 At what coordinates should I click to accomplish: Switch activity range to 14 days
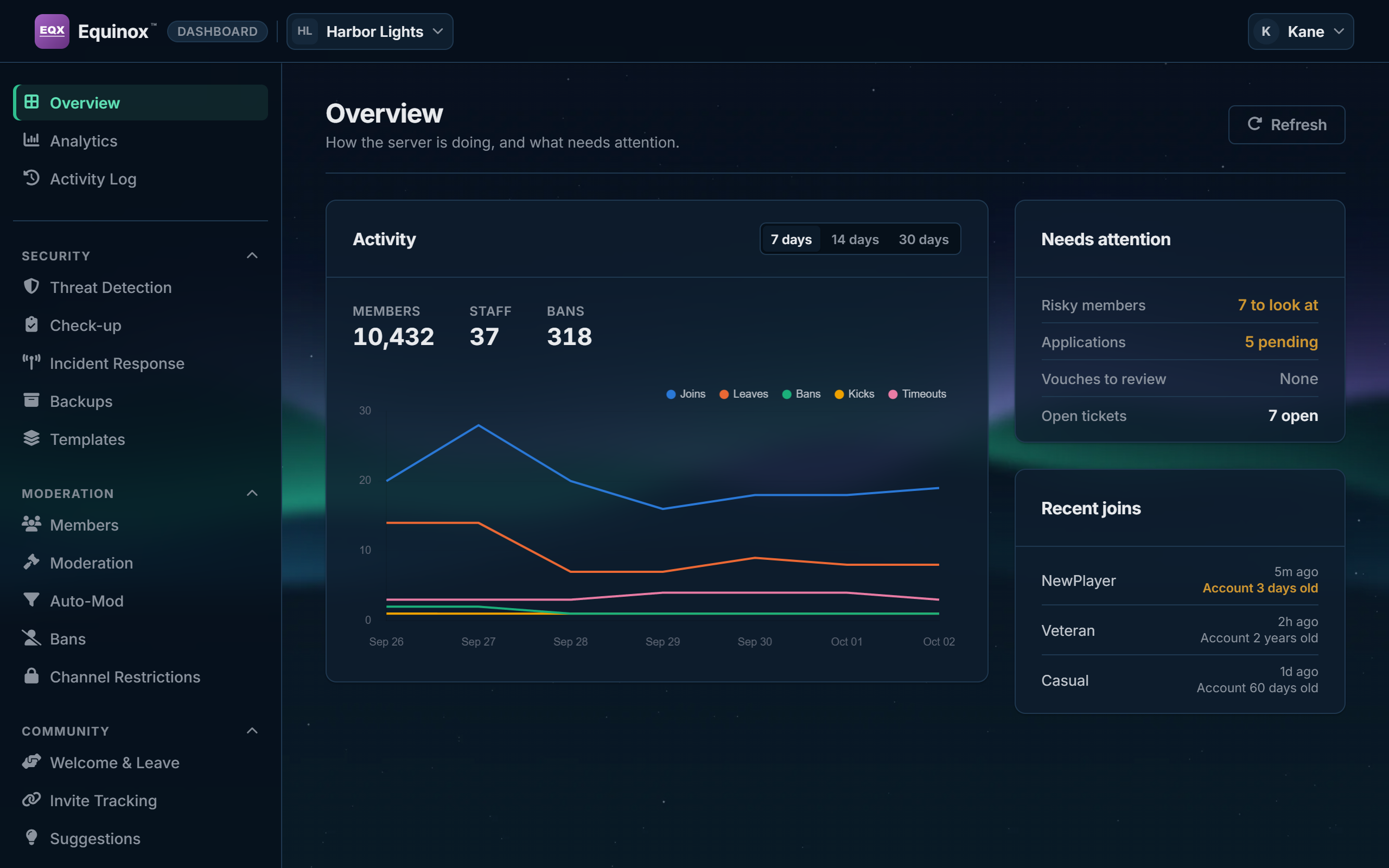[855, 239]
